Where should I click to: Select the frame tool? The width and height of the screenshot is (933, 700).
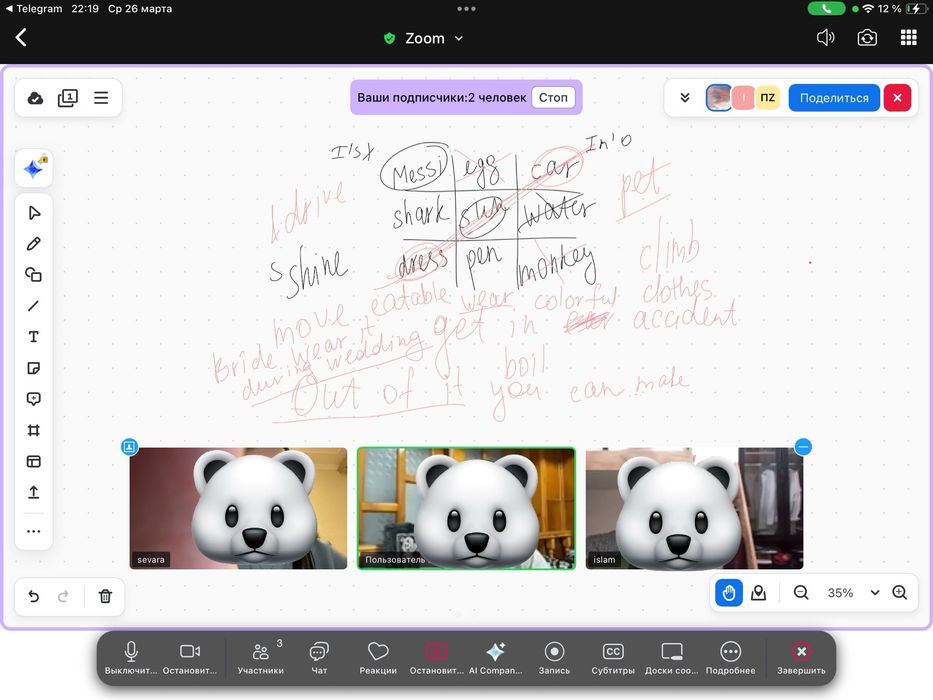[34, 430]
